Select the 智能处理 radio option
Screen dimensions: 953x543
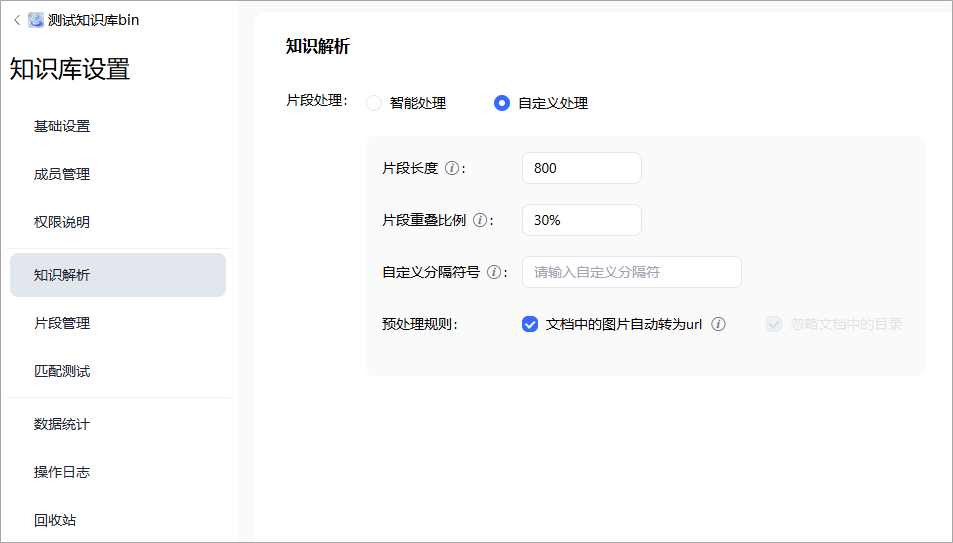click(374, 103)
